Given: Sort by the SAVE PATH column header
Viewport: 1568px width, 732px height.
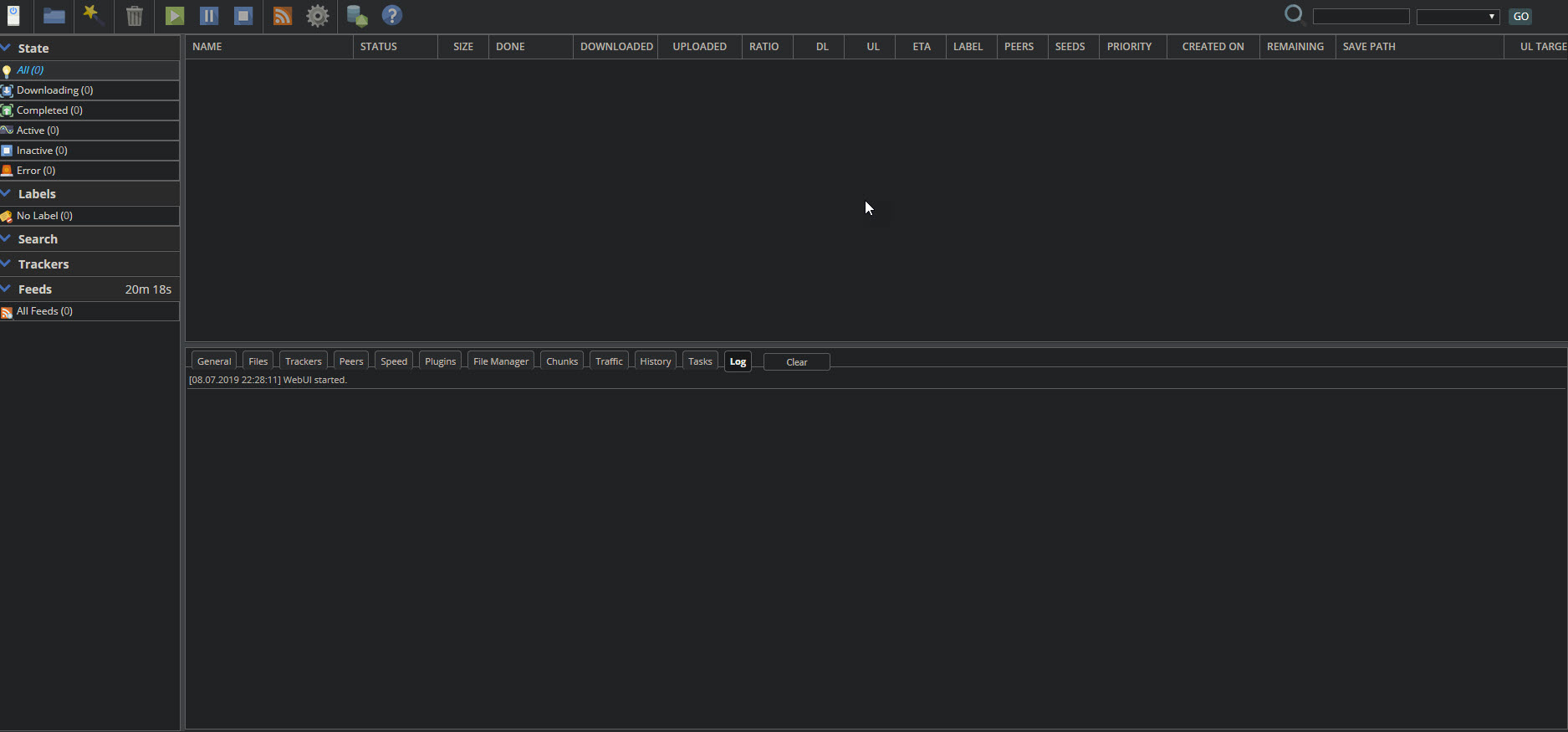Looking at the screenshot, I should coord(1420,47).
